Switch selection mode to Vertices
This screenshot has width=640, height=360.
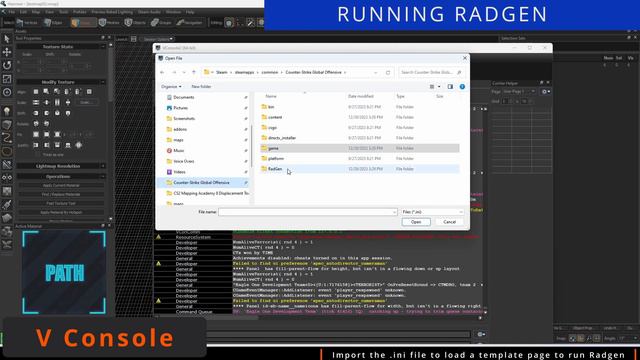point(27,22)
